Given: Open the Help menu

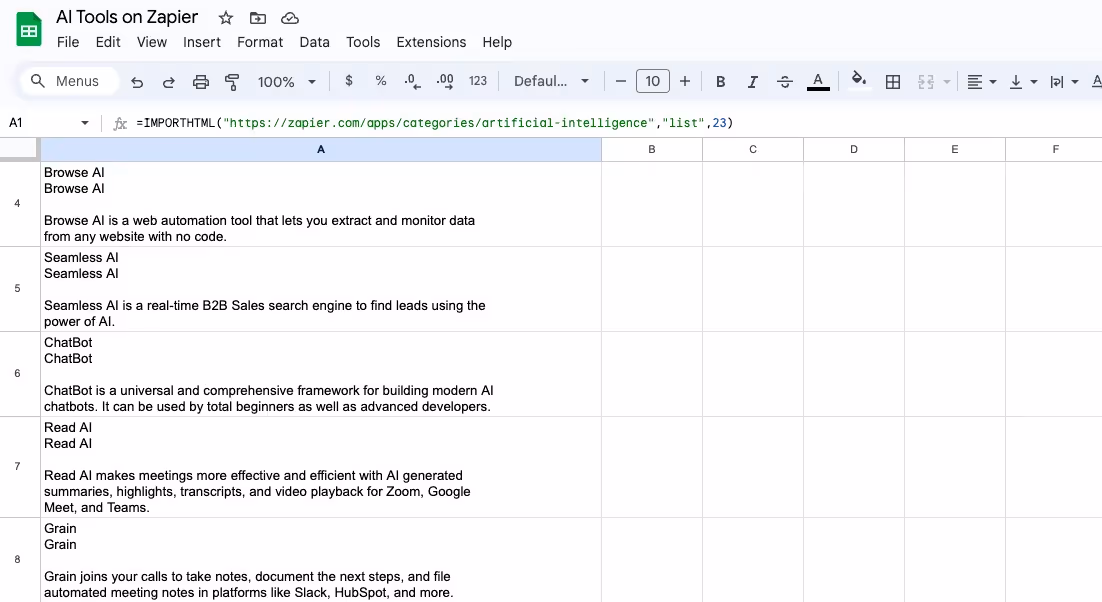Looking at the screenshot, I should pos(497,42).
